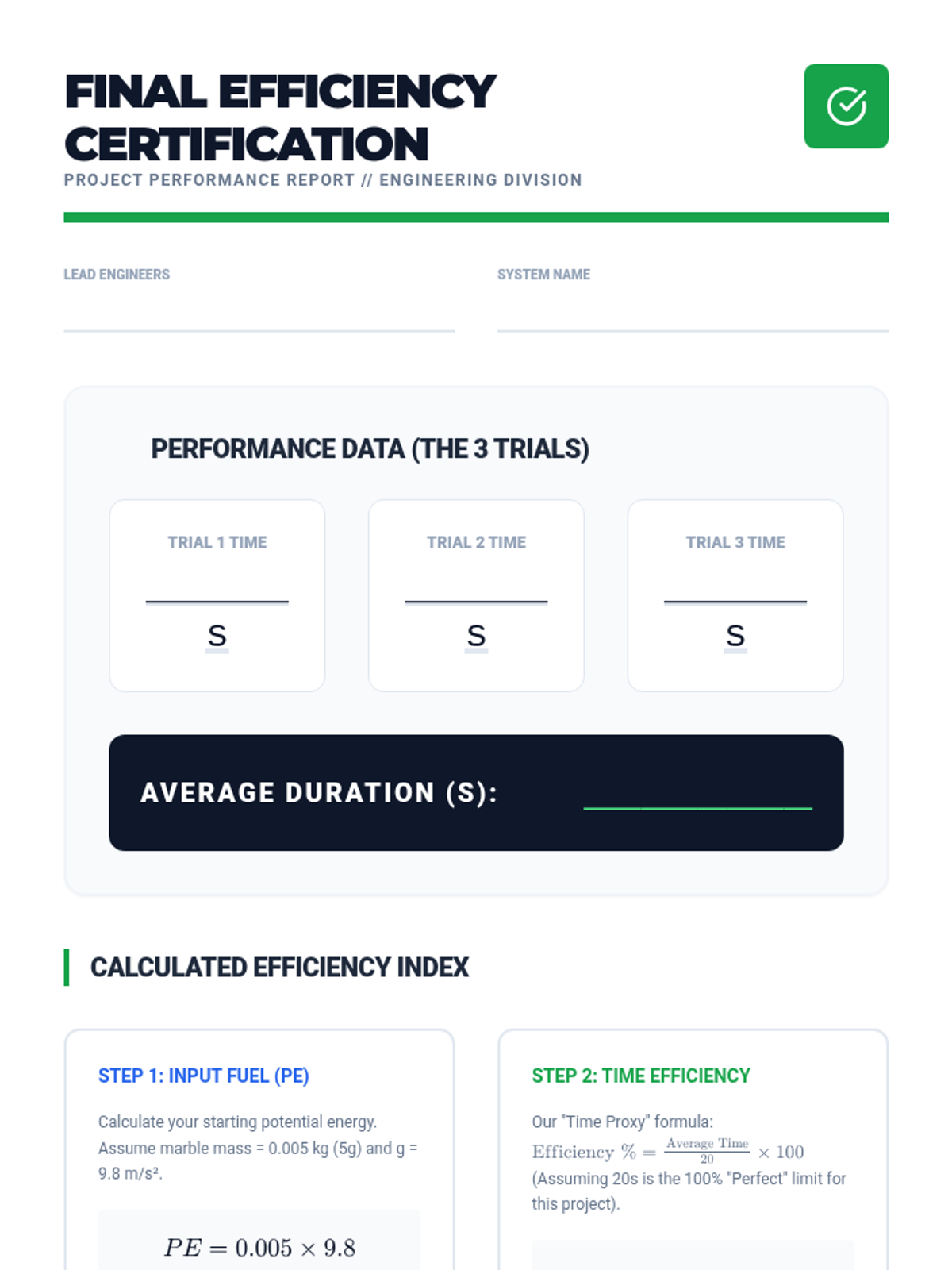Click the Average Duration (S) label

(x=319, y=793)
